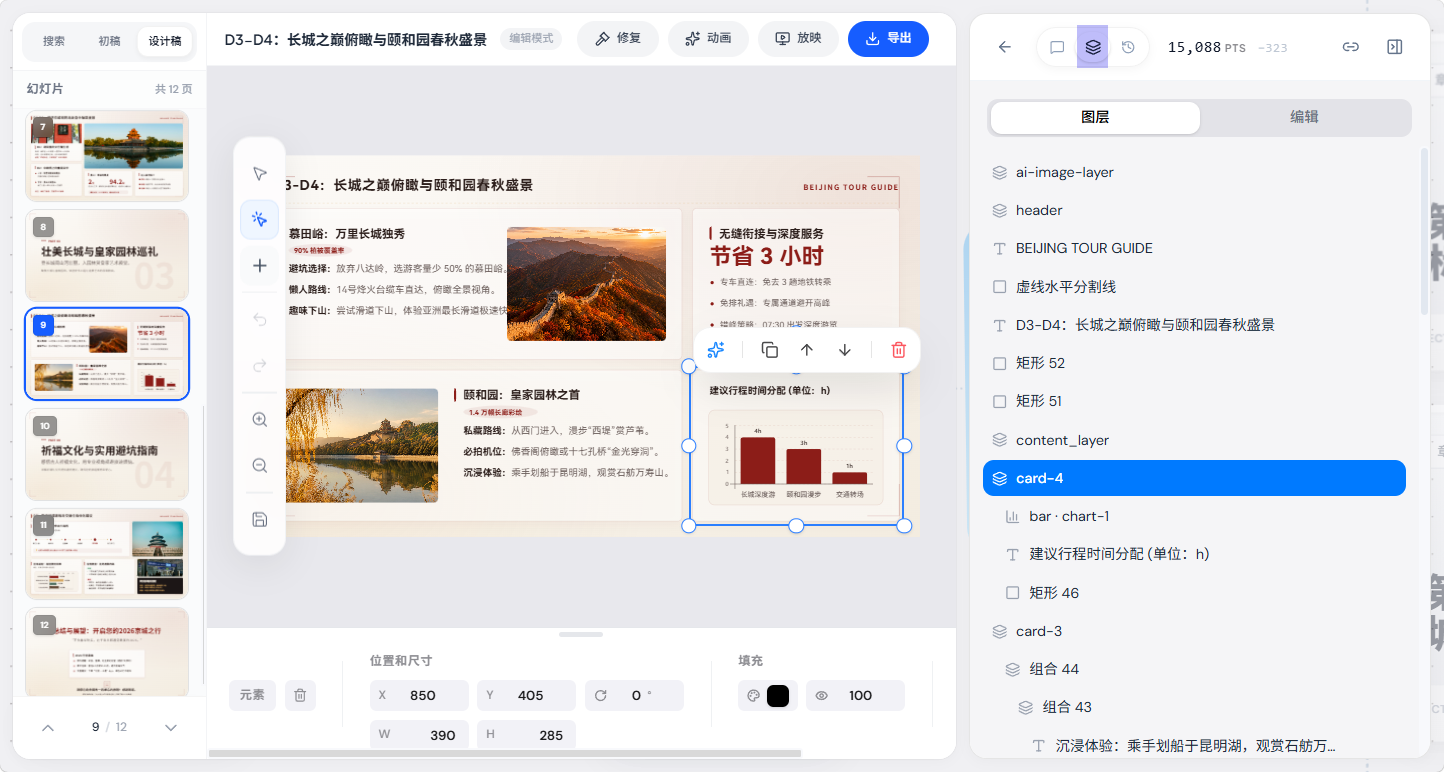Screen dimensions: 1444x772
Task: Click the 编辑模式 badge
Action: 531,38
